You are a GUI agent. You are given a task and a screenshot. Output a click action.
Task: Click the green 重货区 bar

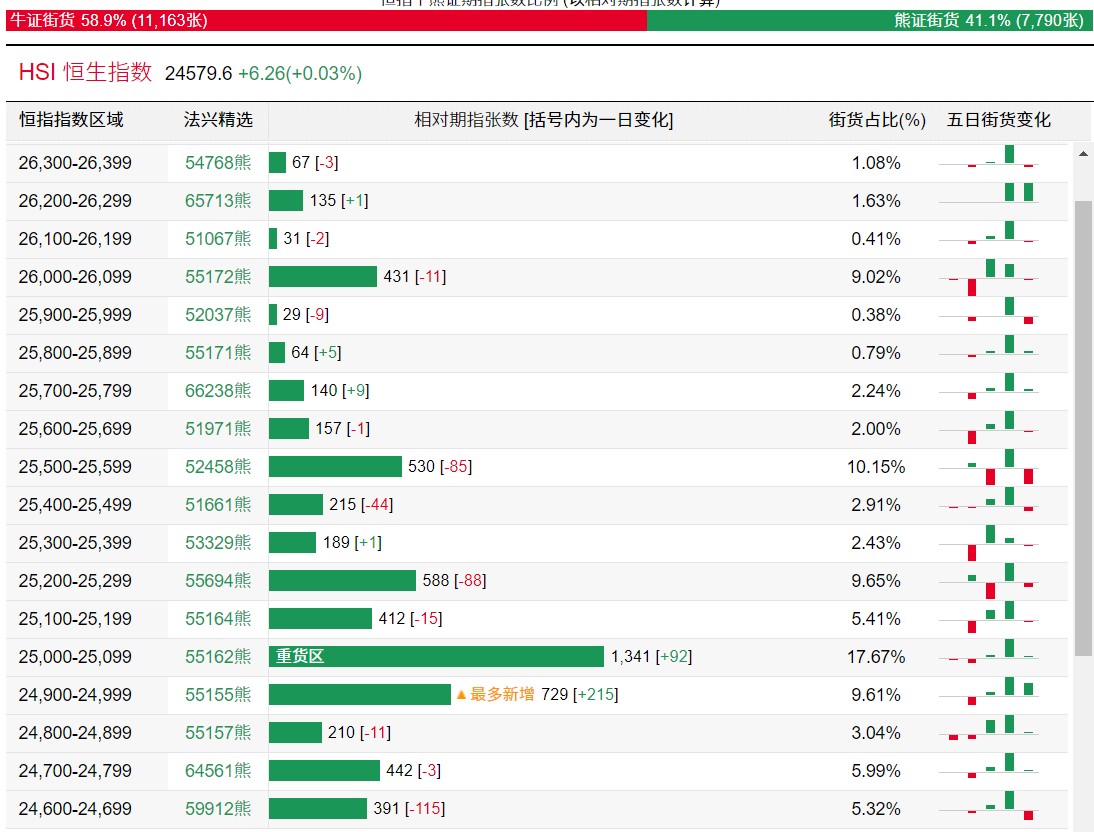click(436, 656)
